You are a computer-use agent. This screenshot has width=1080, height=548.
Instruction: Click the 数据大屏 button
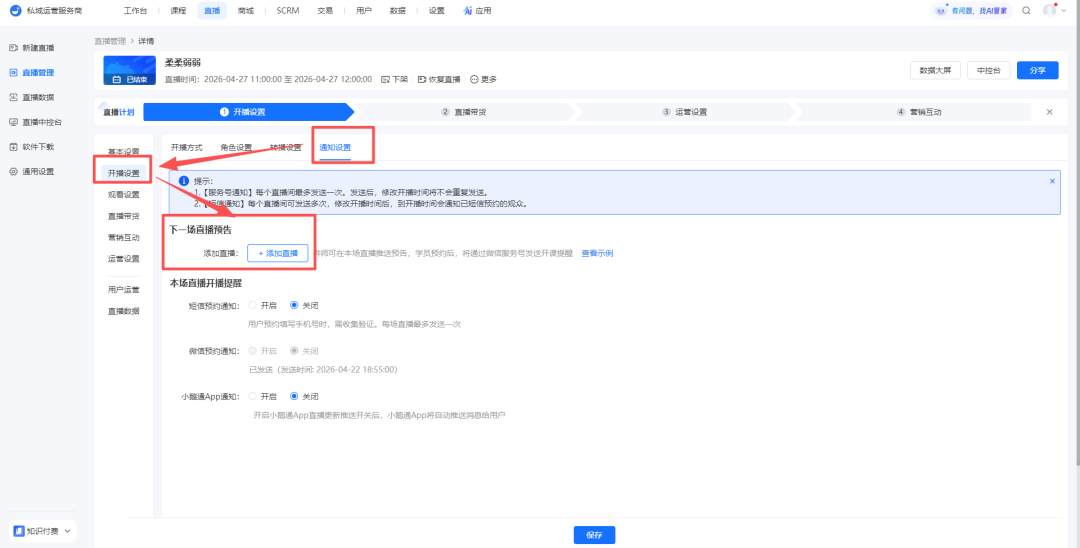[935, 70]
